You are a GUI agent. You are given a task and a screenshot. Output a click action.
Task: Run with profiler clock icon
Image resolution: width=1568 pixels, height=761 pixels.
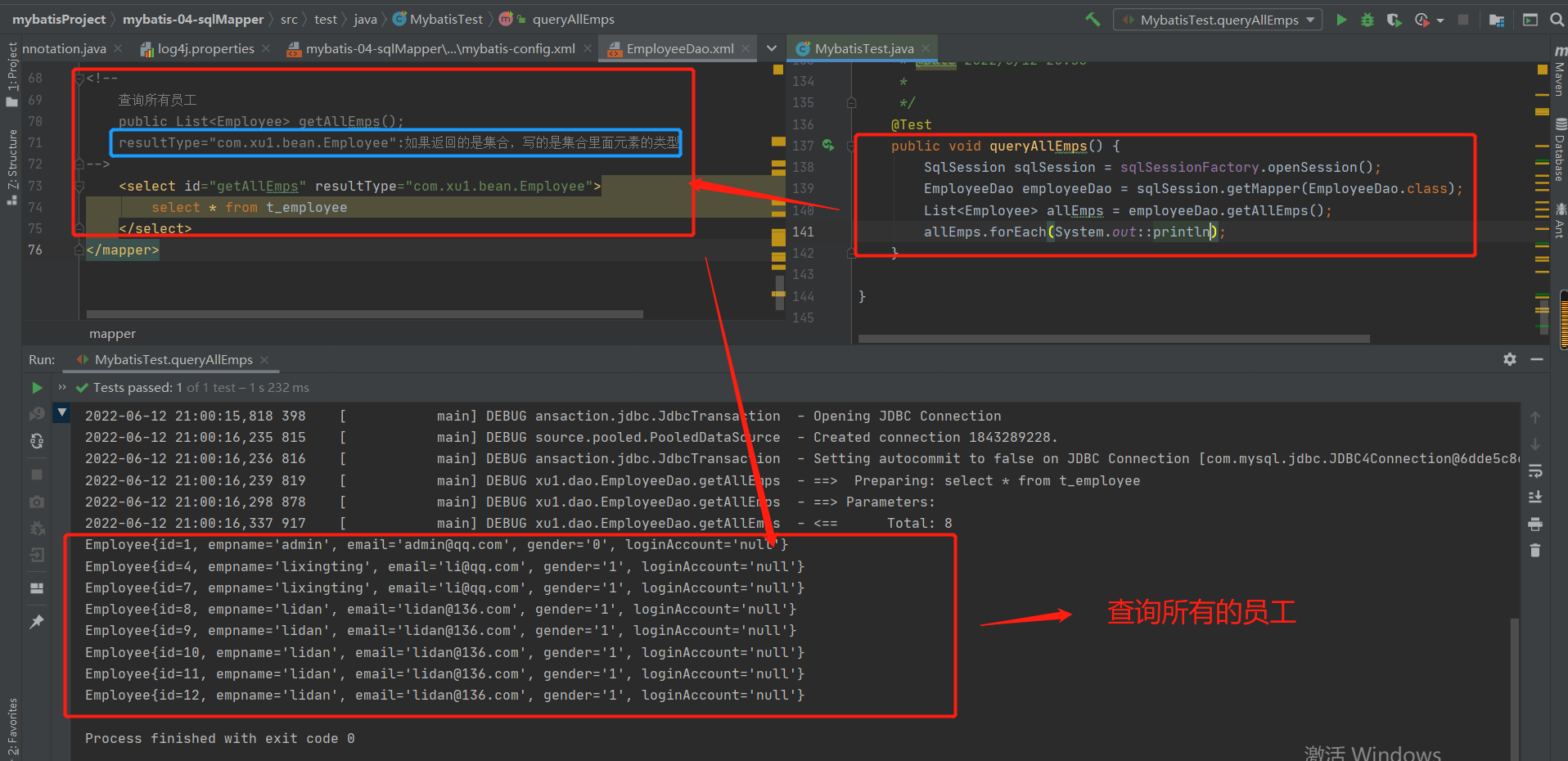[x=1422, y=20]
